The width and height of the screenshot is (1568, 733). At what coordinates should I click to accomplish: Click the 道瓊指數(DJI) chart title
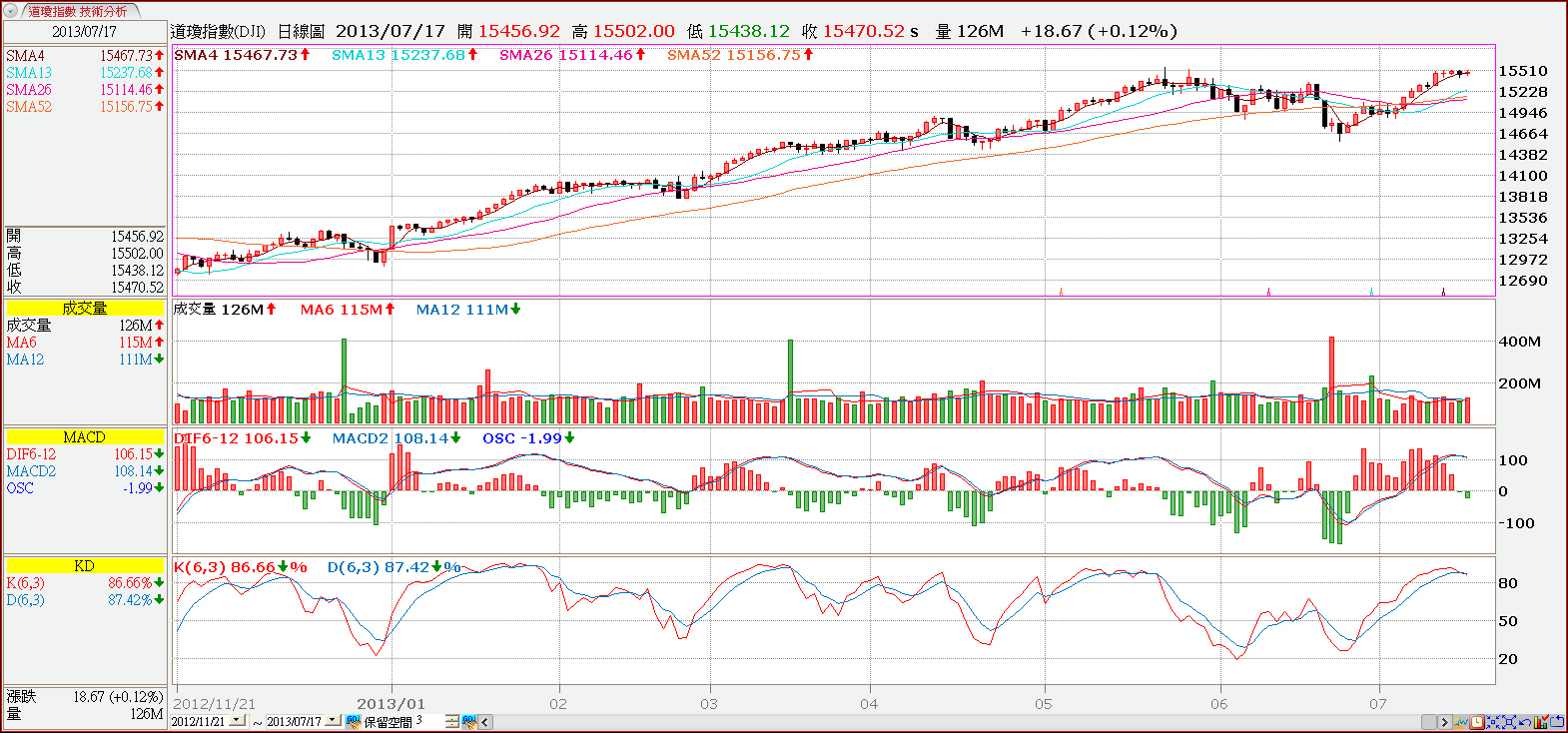point(218,32)
